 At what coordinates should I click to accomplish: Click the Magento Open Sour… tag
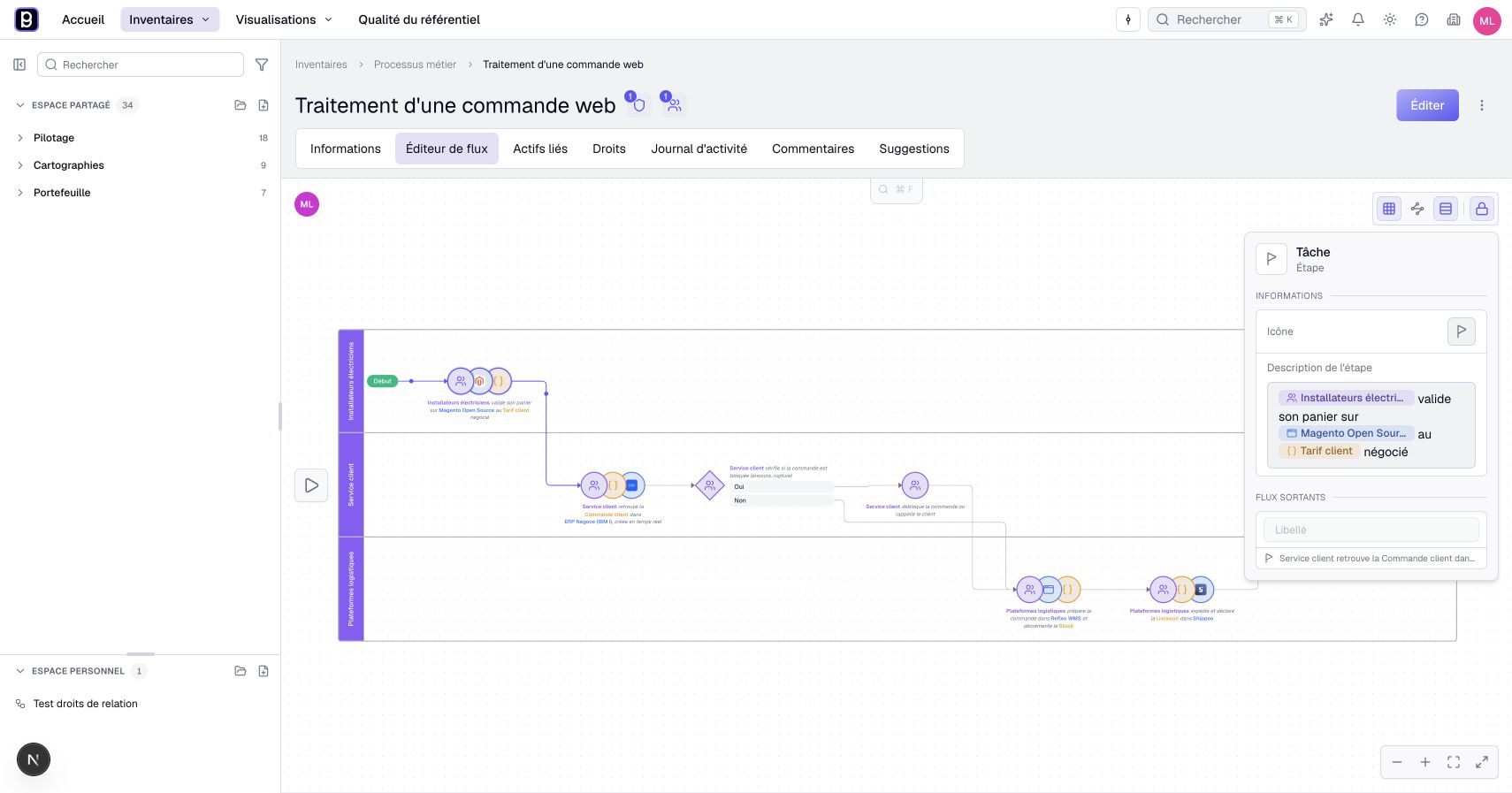click(x=1346, y=433)
